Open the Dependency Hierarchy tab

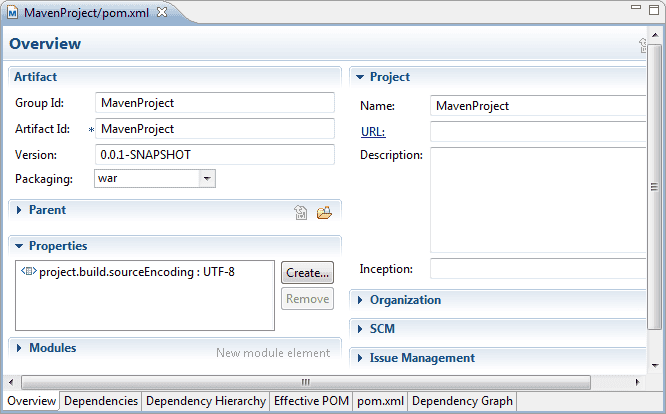click(x=206, y=401)
